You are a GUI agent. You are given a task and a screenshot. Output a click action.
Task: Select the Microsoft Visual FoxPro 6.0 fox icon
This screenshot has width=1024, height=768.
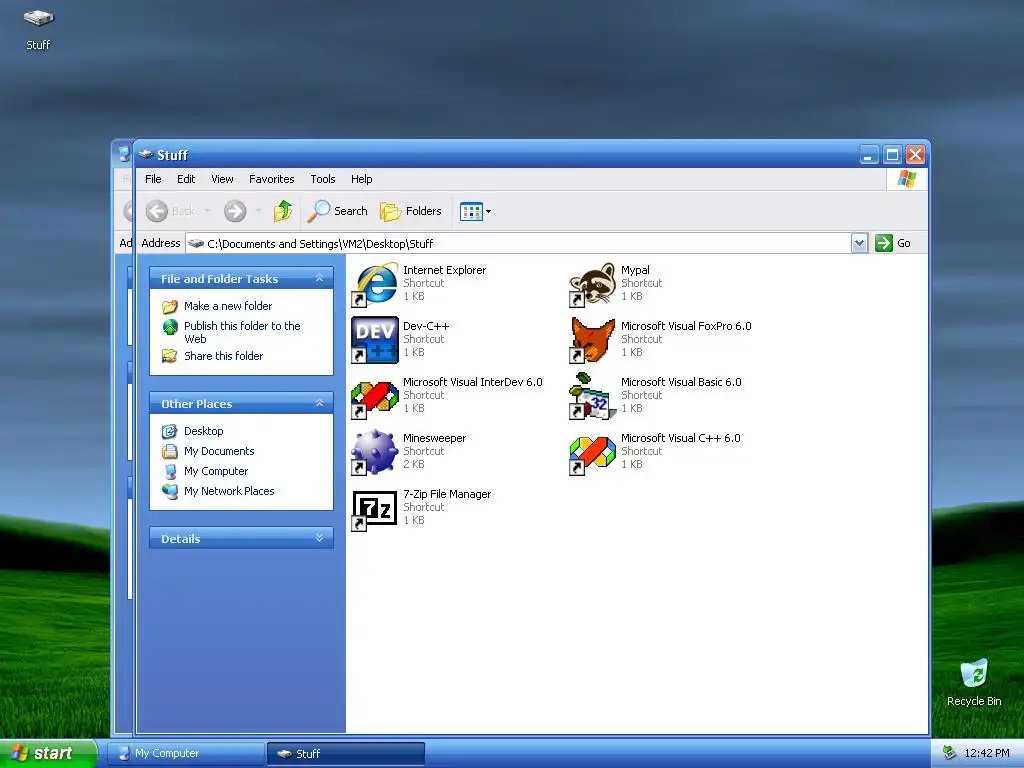[x=592, y=340]
